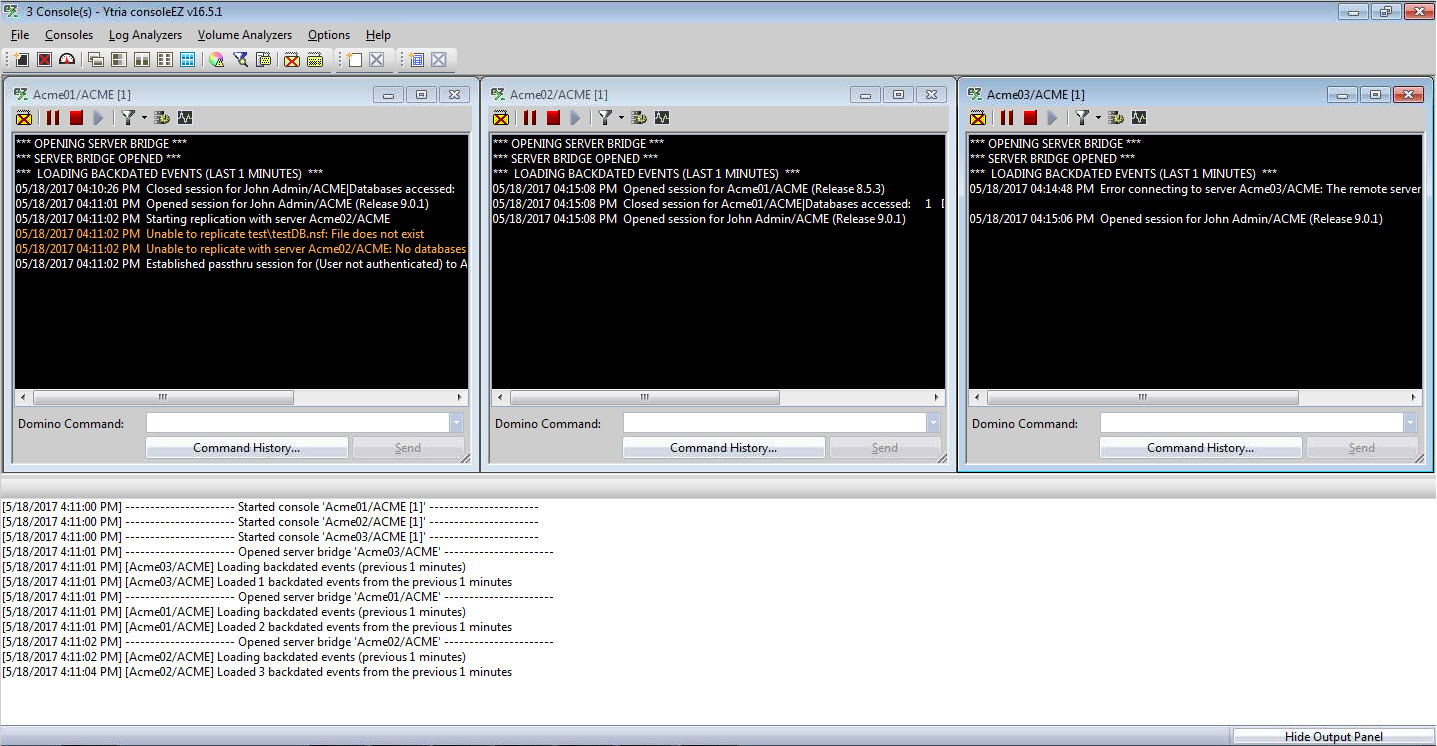Open the color legend tool in the toolbar
The width and height of the screenshot is (1437, 746).
216,59
